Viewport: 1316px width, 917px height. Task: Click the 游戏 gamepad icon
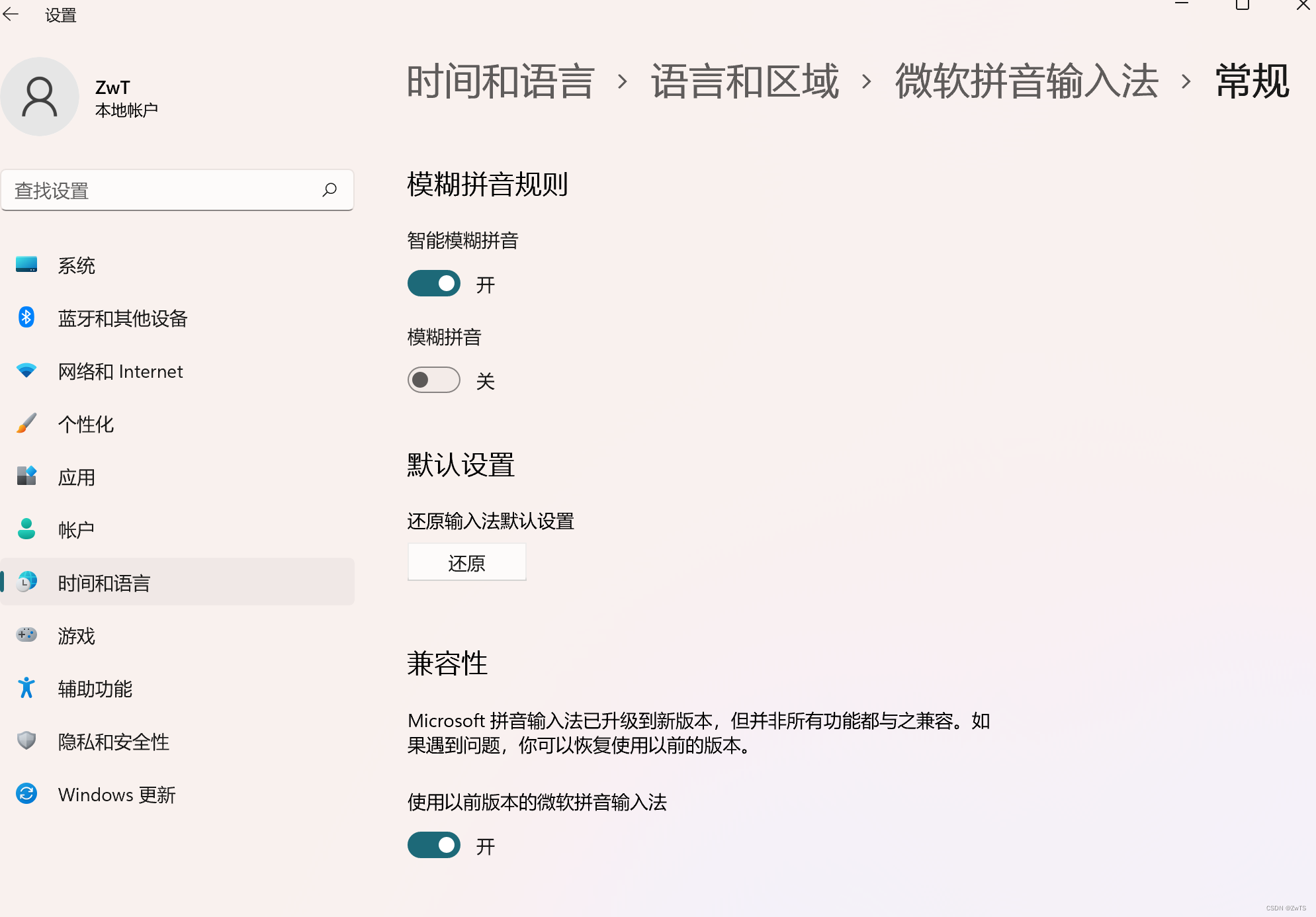click(26, 635)
